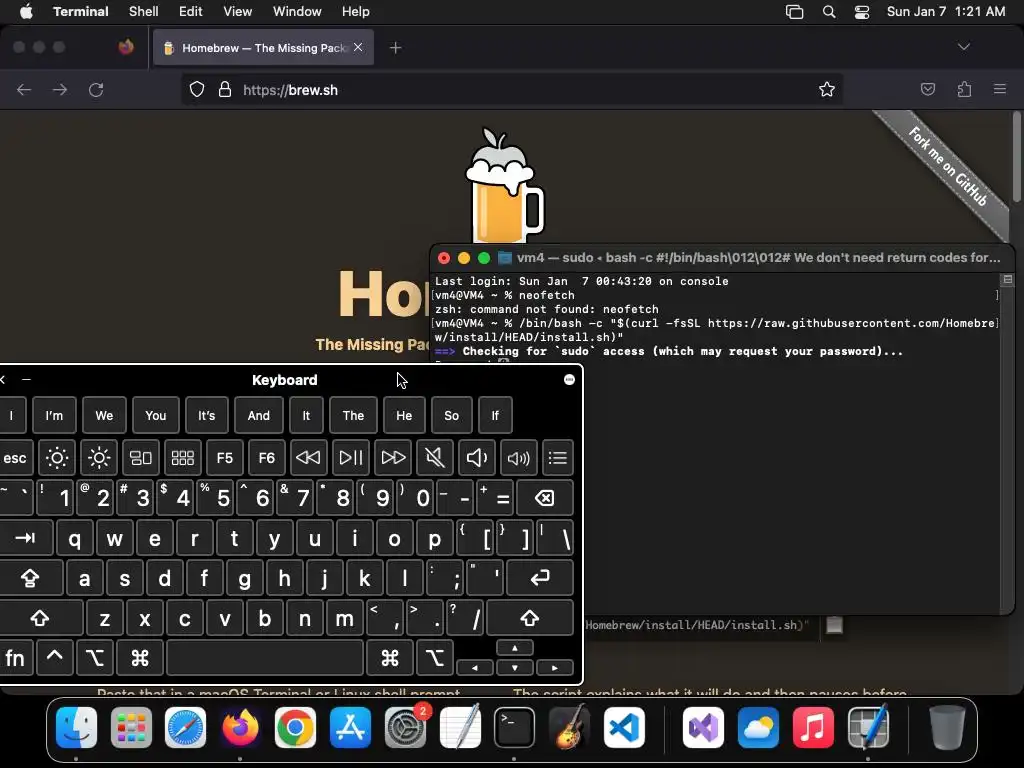Open Launchpad in the Dock
The image size is (1024, 768).
coord(131,728)
